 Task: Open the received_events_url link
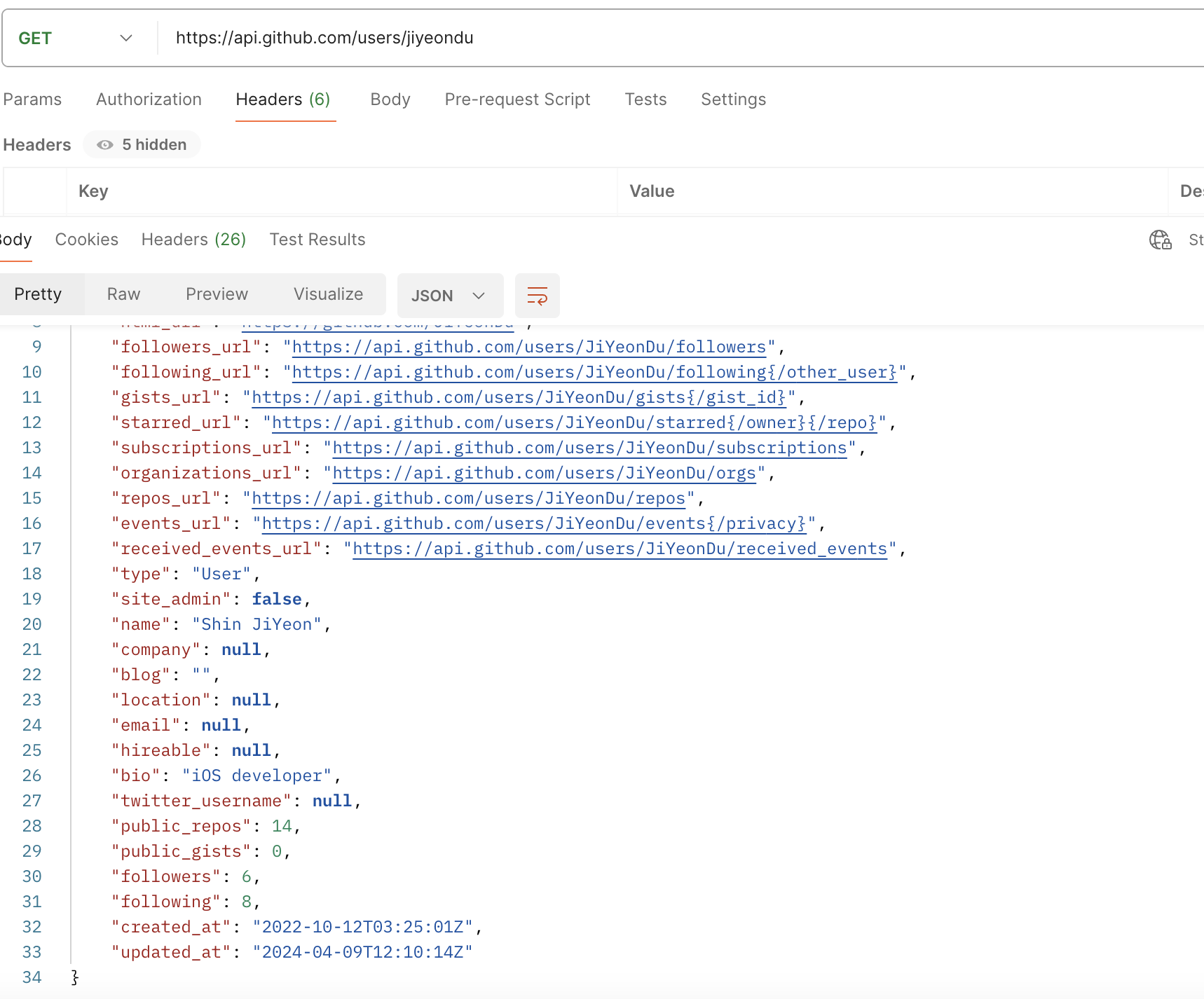(x=620, y=549)
